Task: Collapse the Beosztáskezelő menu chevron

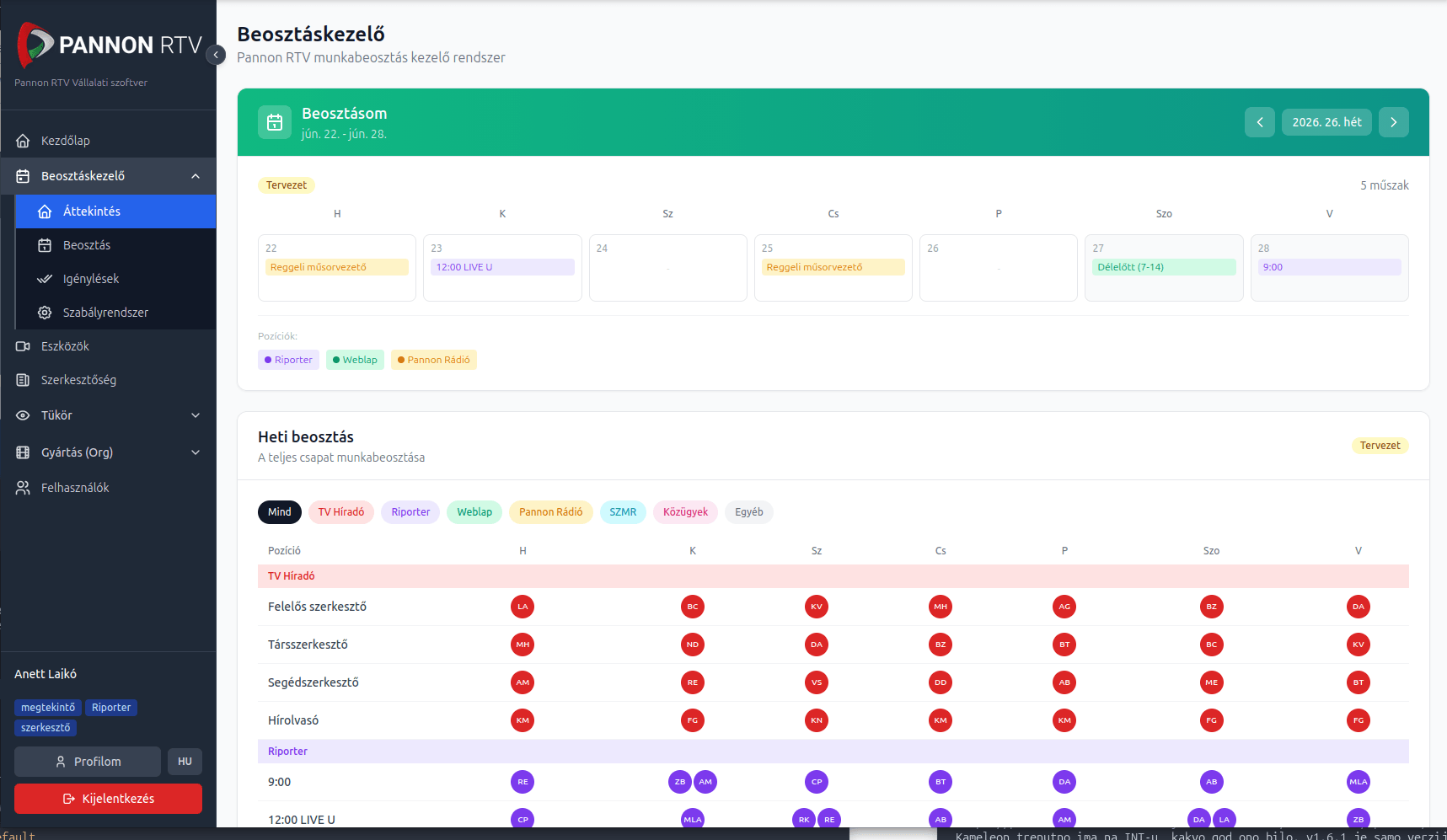Action: (x=196, y=176)
